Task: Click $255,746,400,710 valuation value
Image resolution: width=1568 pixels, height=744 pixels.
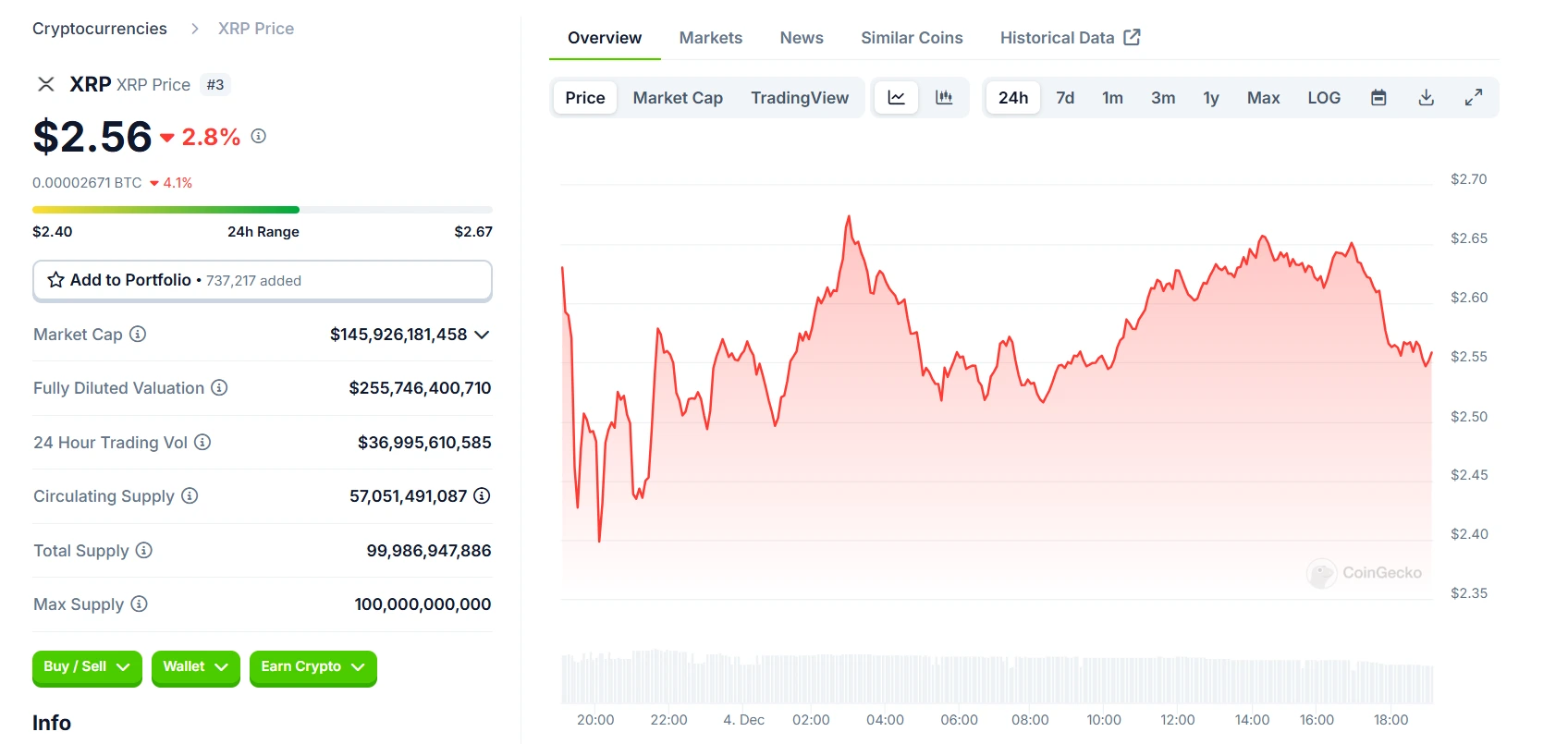Action: (420, 388)
